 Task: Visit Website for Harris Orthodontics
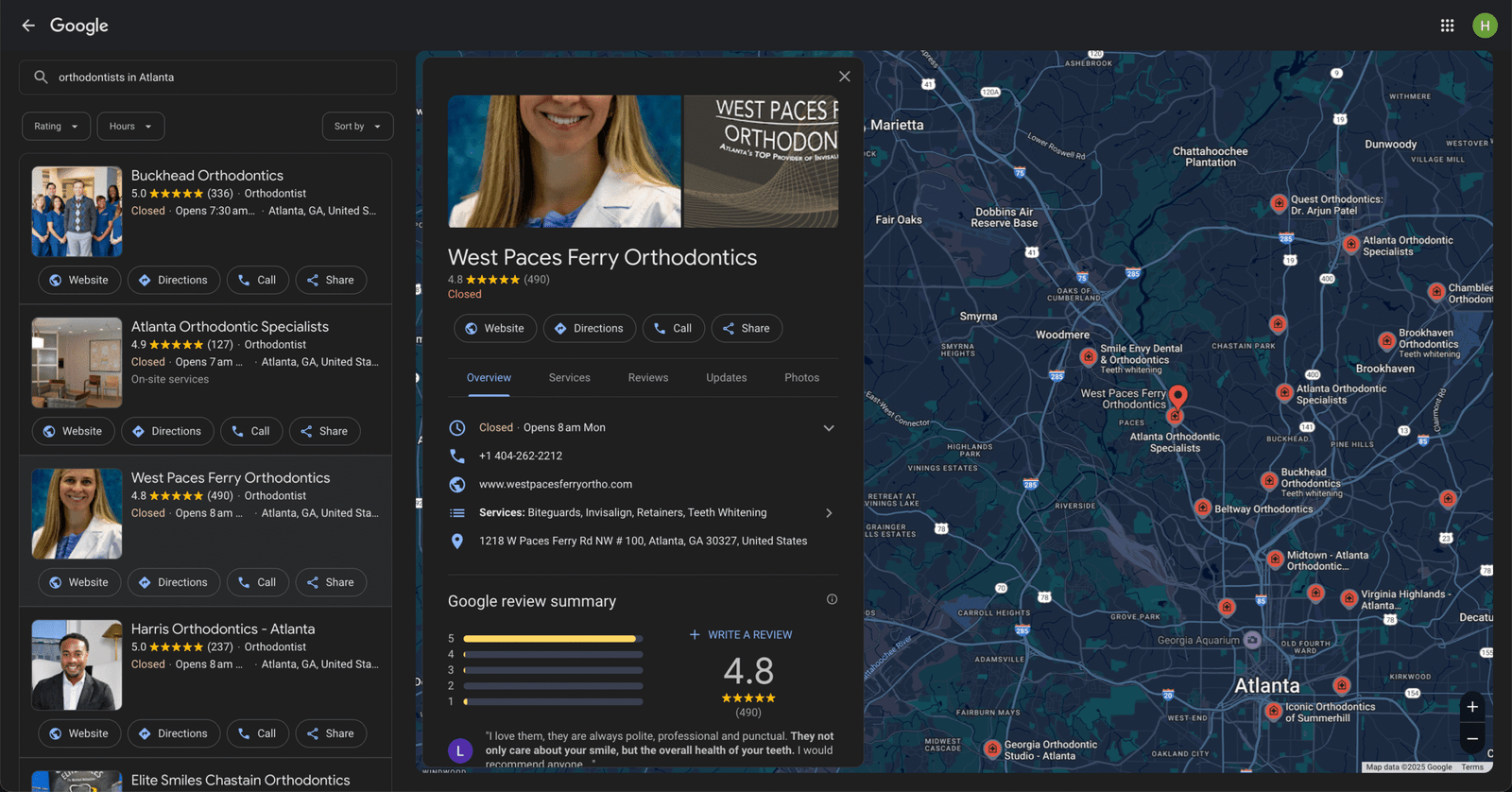click(79, 733)
